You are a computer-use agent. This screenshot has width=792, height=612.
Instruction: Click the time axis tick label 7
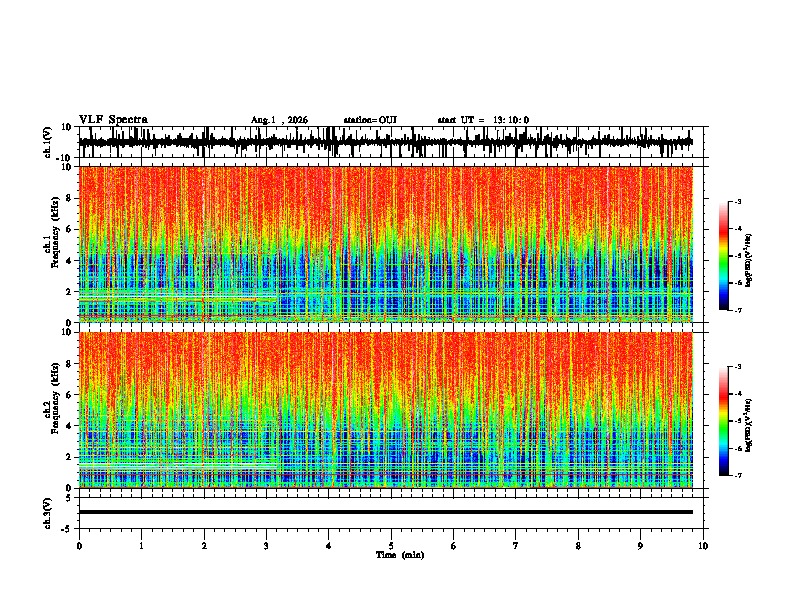pos(516,546)
